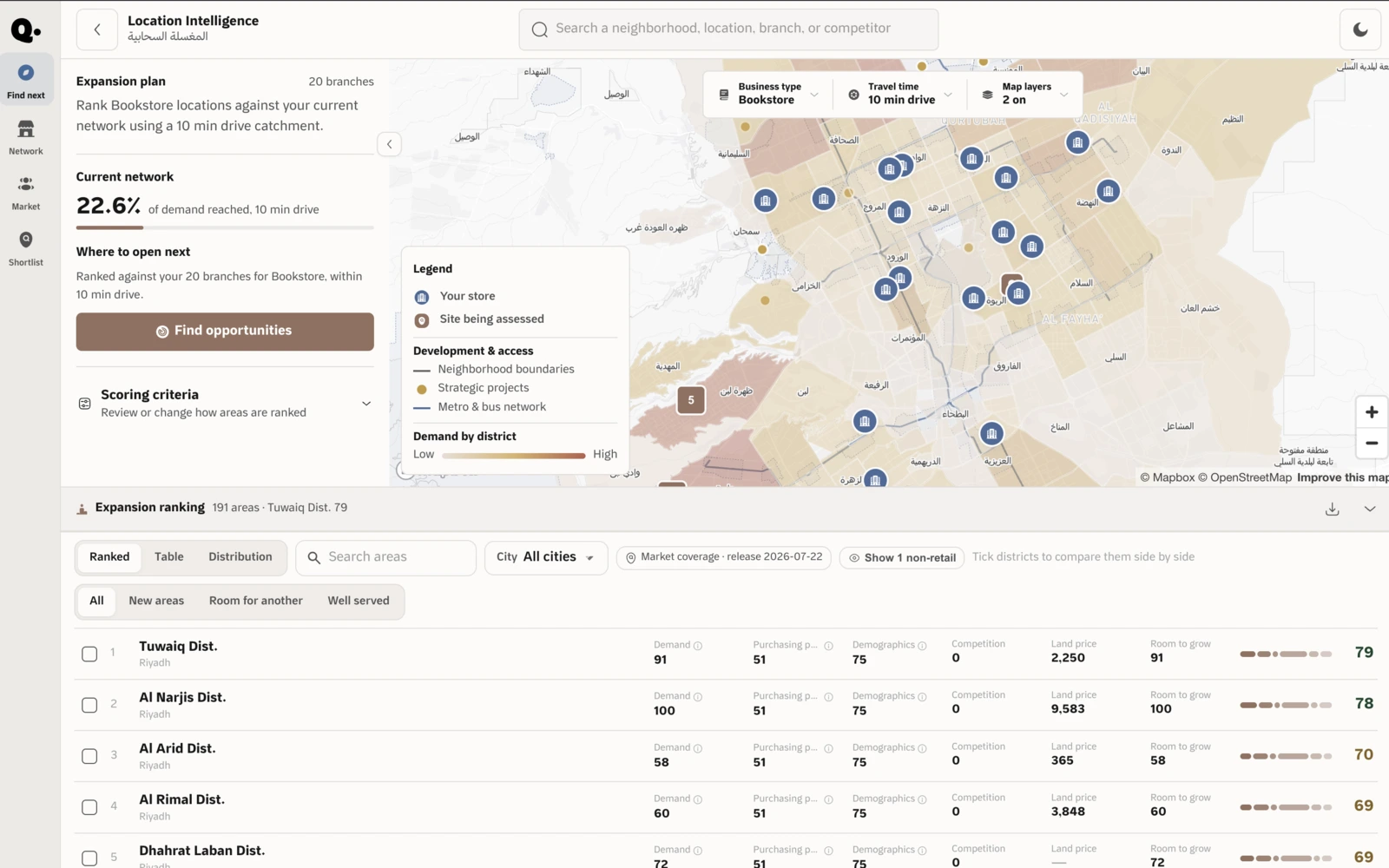Tick the Al Rimal Dist. checkbox
The width and height of the screenshot is (1389, 868).
click(89, 807)
